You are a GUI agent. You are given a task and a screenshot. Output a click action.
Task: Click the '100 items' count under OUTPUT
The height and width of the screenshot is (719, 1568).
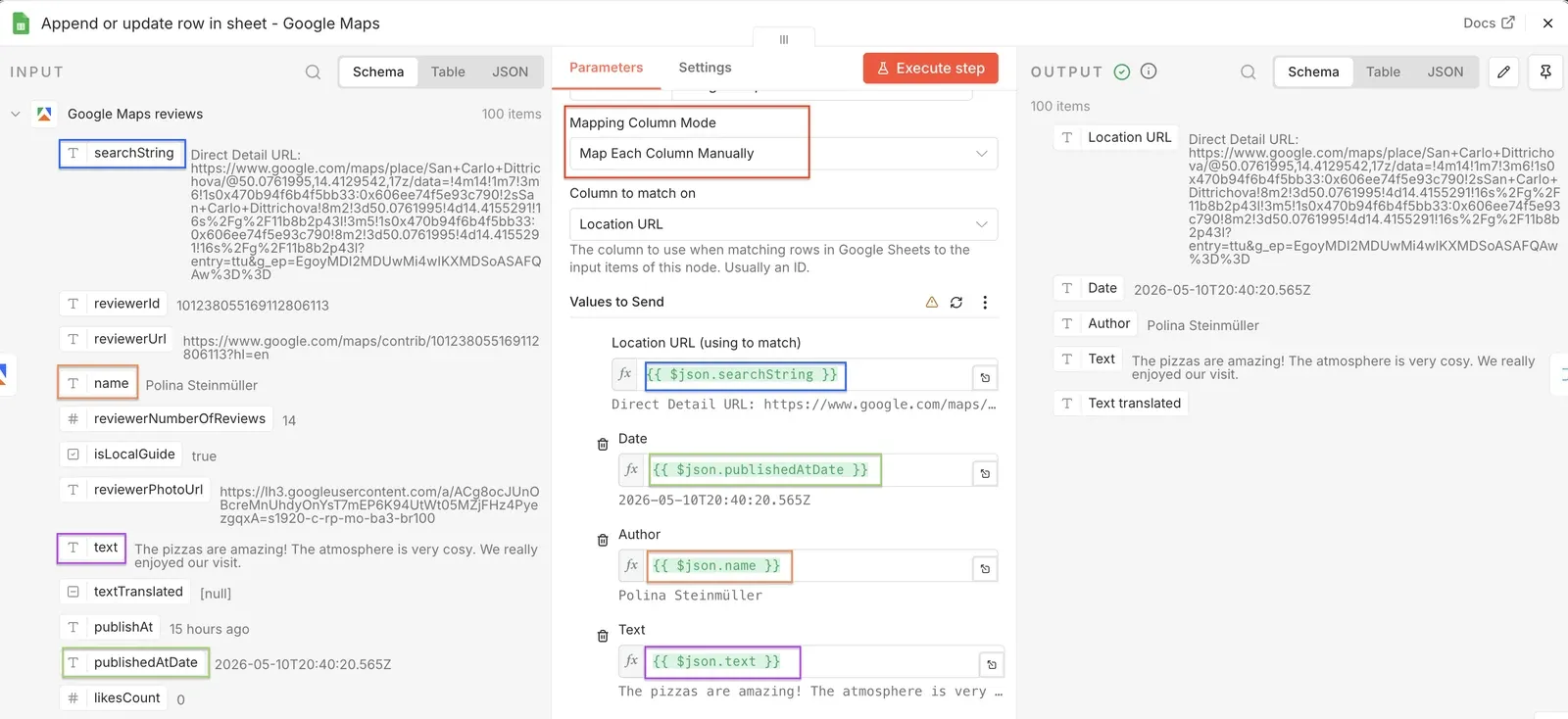1060,106
